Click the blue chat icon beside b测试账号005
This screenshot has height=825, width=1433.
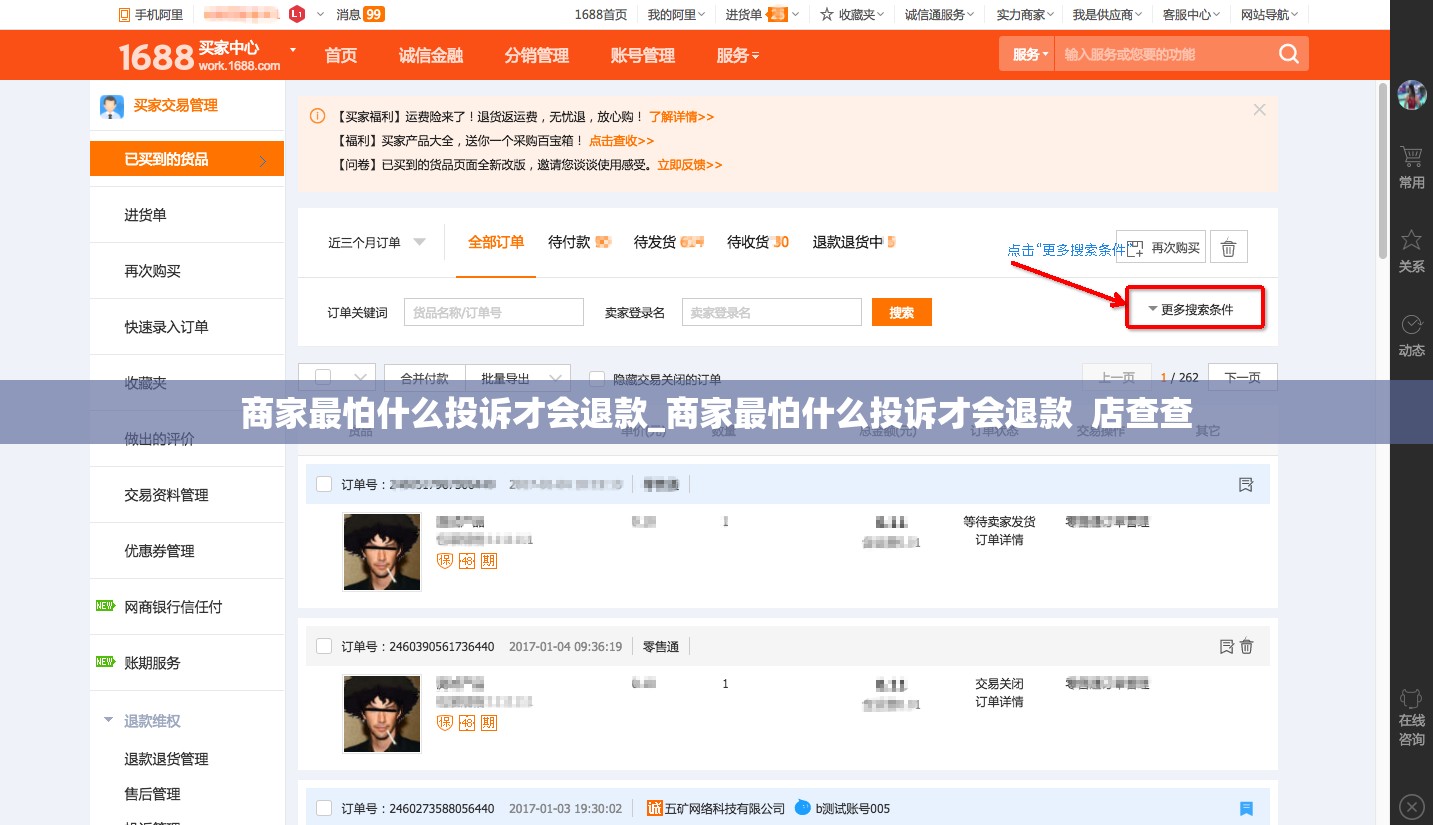(802, 808)
